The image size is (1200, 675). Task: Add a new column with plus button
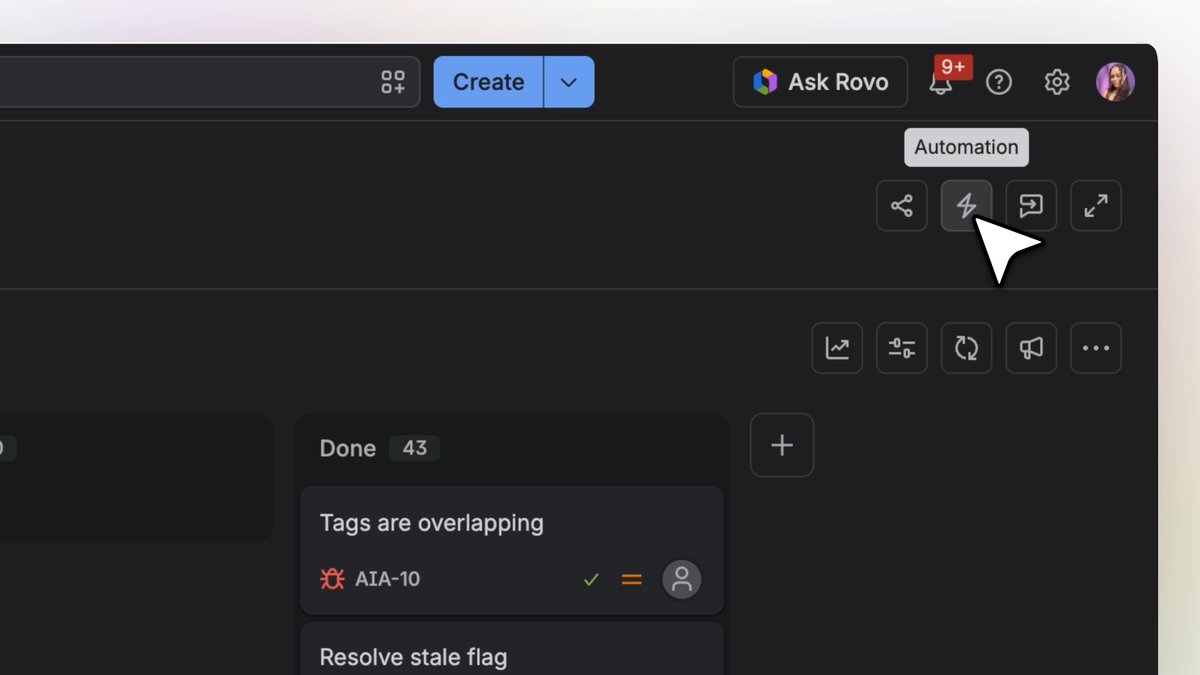(782, 445)
